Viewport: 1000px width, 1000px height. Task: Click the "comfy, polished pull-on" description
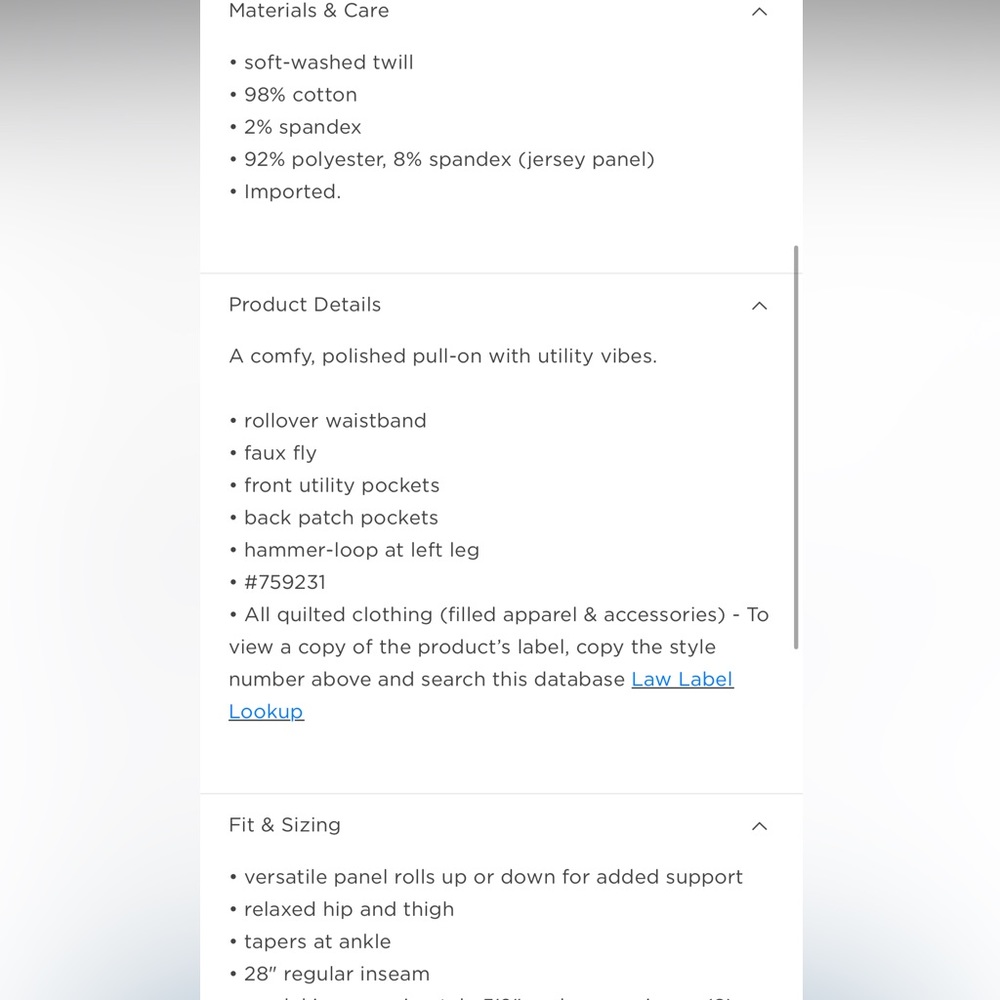point(443,356)
